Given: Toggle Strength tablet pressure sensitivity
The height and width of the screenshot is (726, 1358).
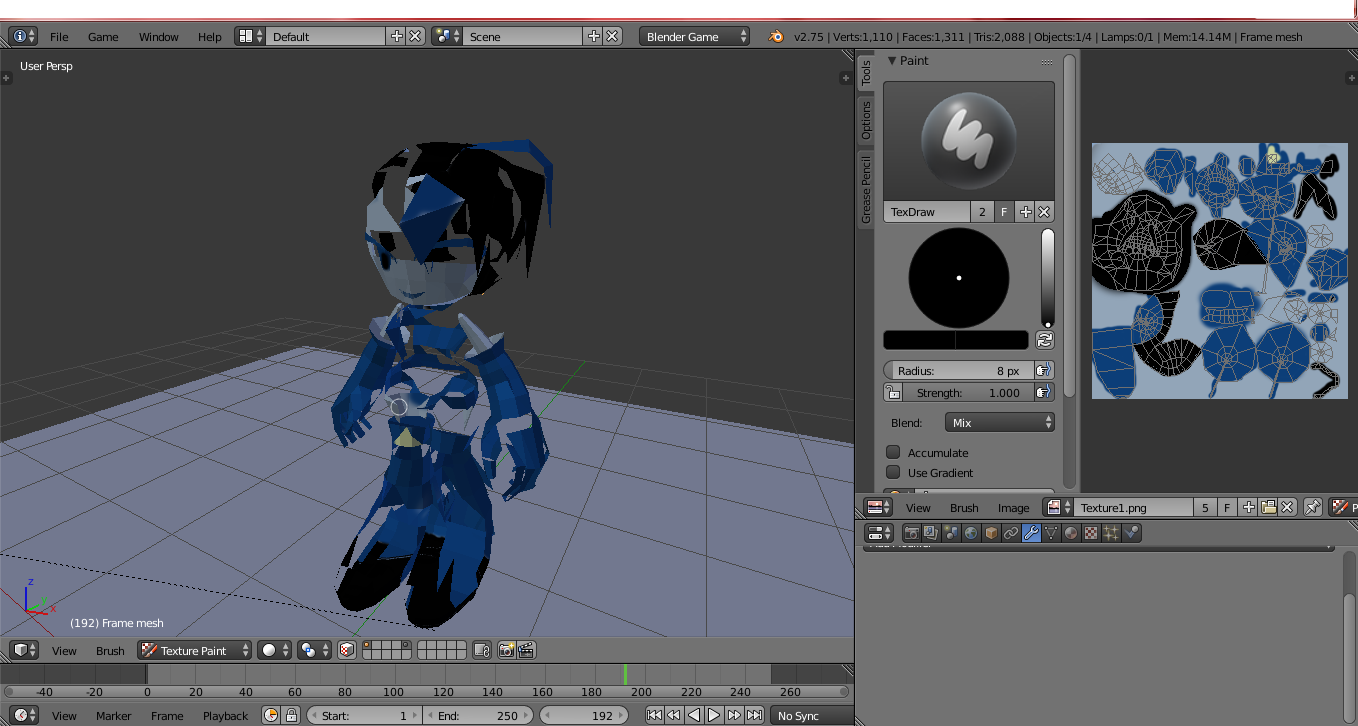Looking at the screenshot, I should click(1044, 392).
